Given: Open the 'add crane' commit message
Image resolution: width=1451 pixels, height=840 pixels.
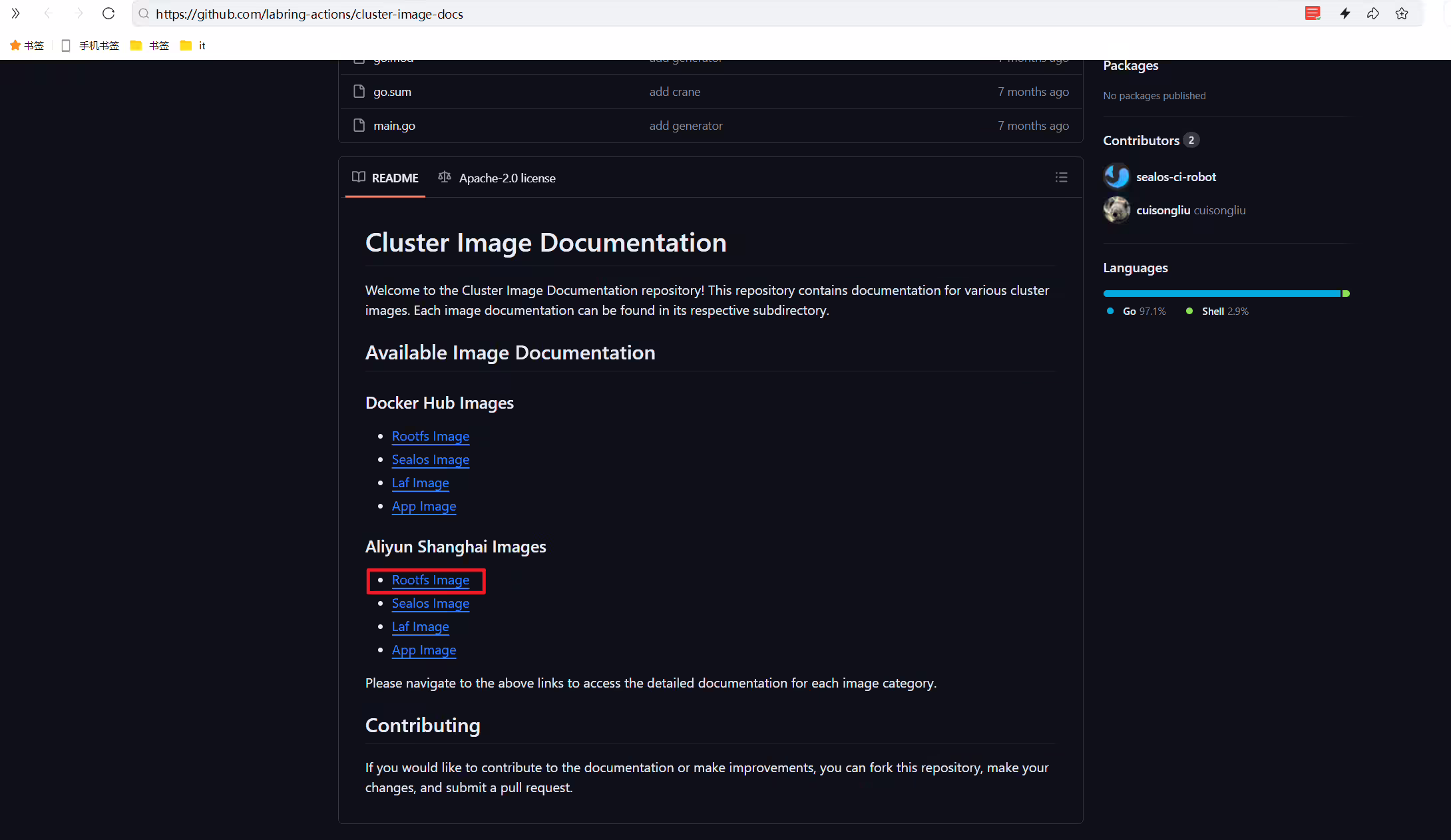Looking at the screenshot, I should (x=675, y=92).
